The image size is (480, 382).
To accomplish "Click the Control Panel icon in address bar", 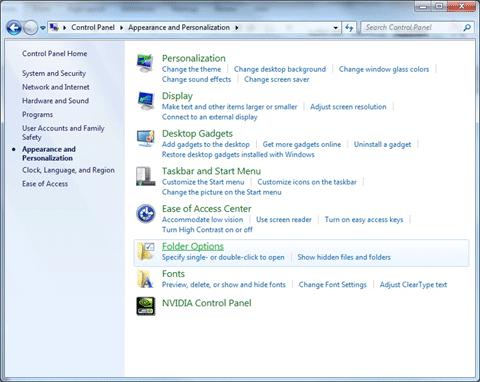I will tap(54, 27).
